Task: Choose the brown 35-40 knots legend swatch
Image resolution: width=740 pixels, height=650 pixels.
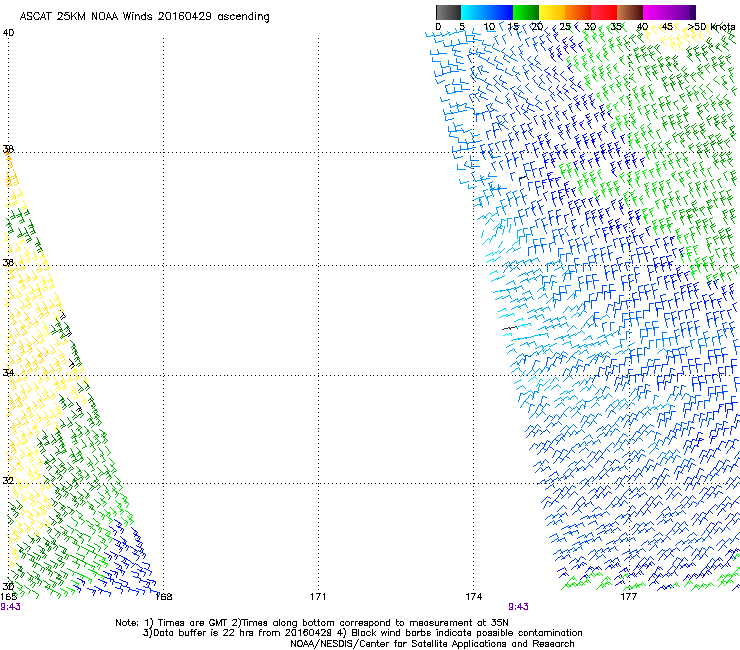Action: (x=630, y=12)
